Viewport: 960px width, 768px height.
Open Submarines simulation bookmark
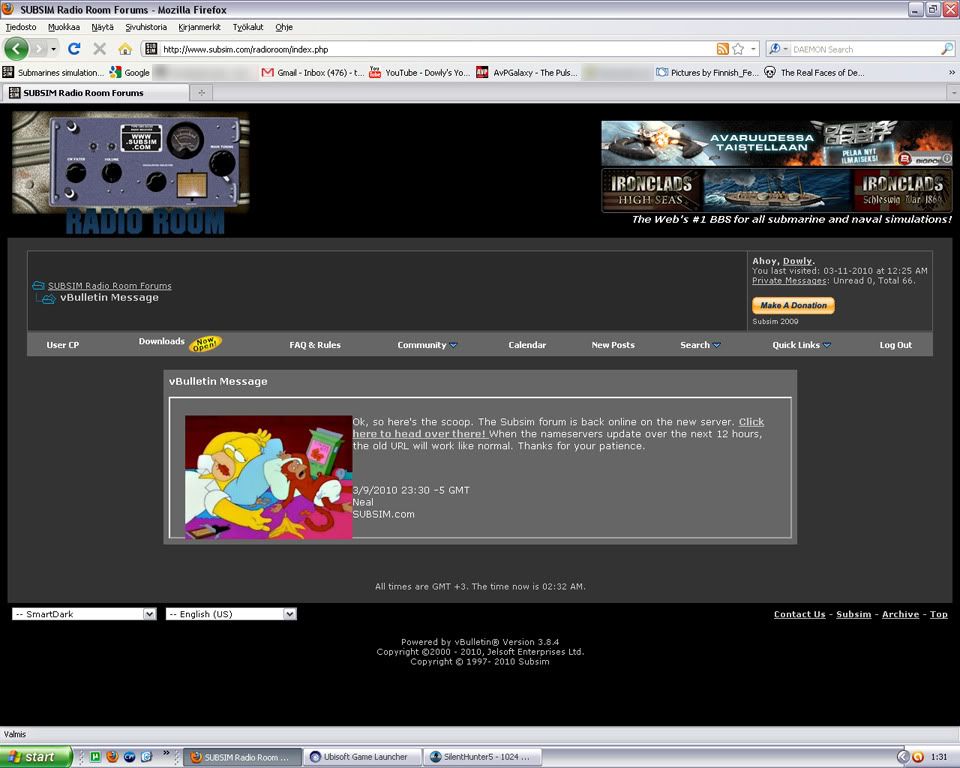click(54, 72)
